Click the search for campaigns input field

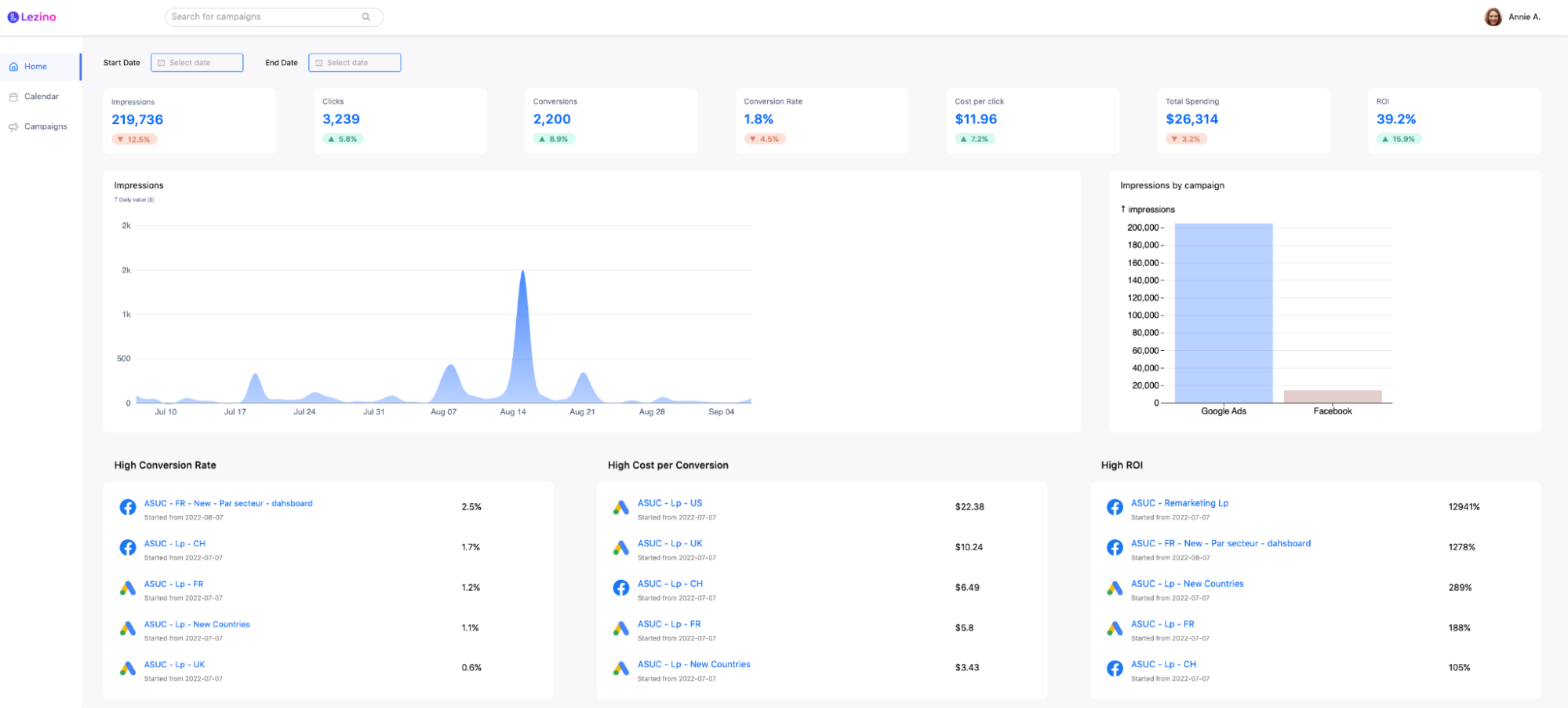(x=259, y=16)
